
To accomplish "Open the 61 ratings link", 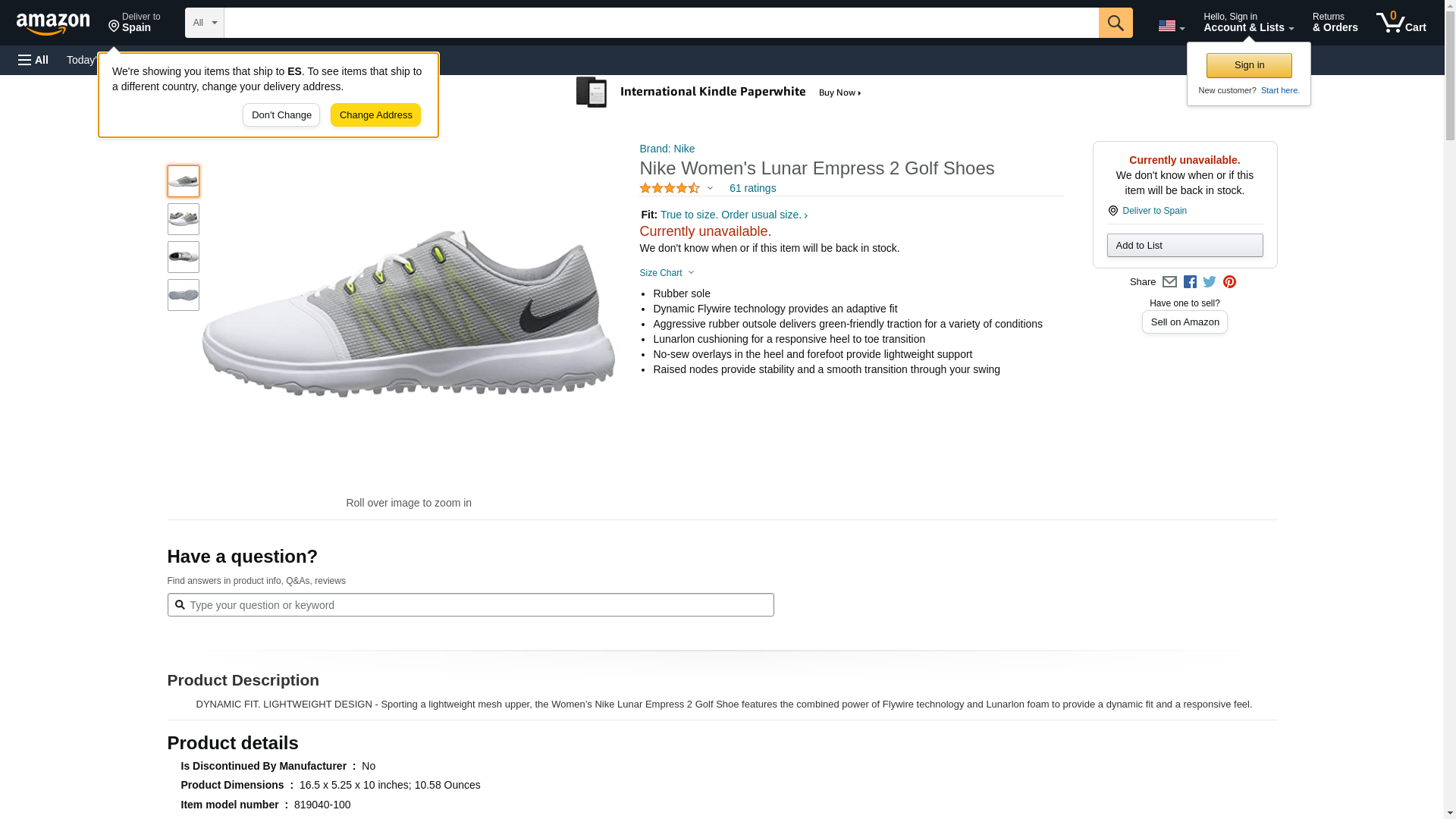I will point(752,188).
